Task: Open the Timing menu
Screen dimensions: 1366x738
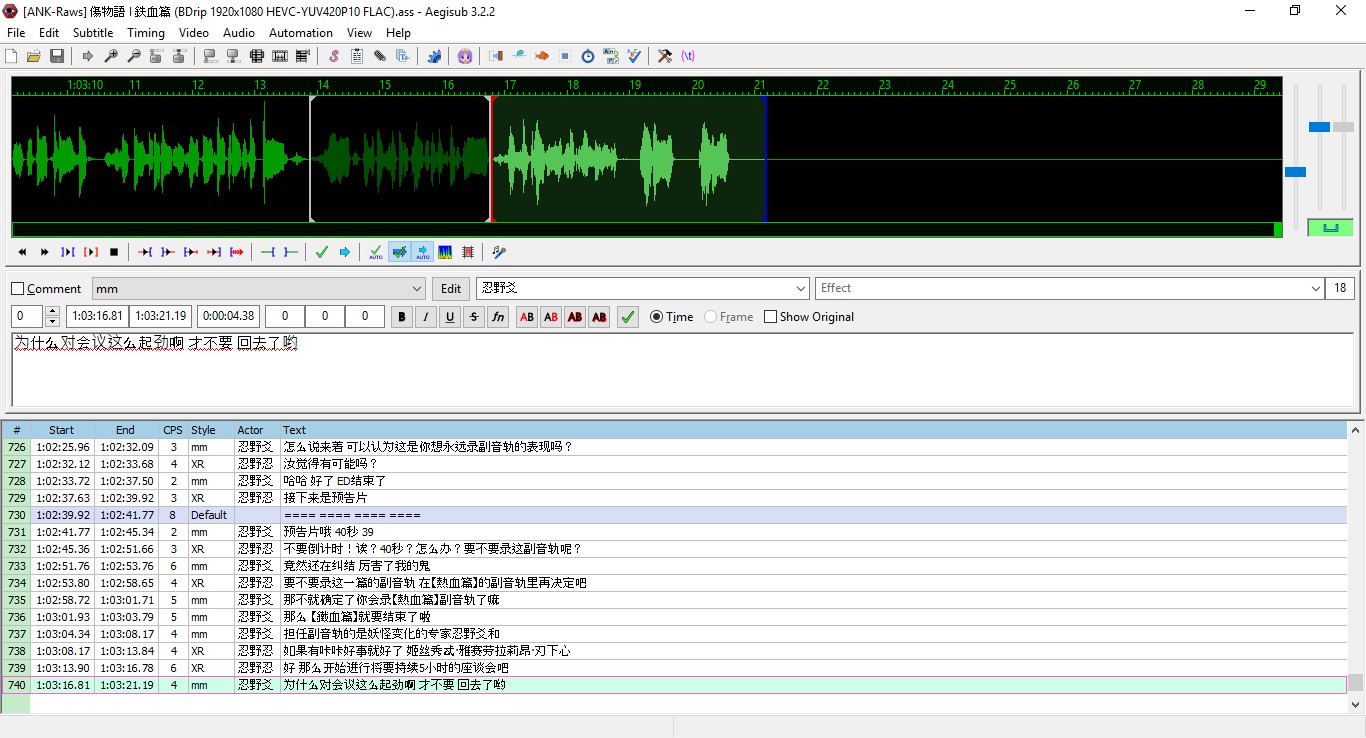Action: [146, 33]
